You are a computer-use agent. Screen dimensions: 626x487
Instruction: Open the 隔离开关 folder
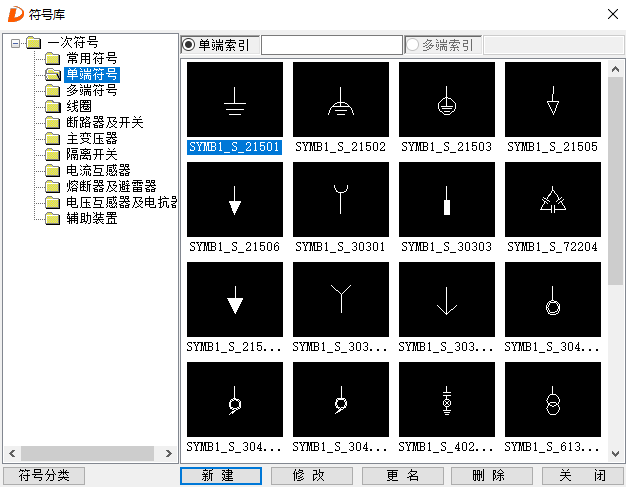coord(91,154)
